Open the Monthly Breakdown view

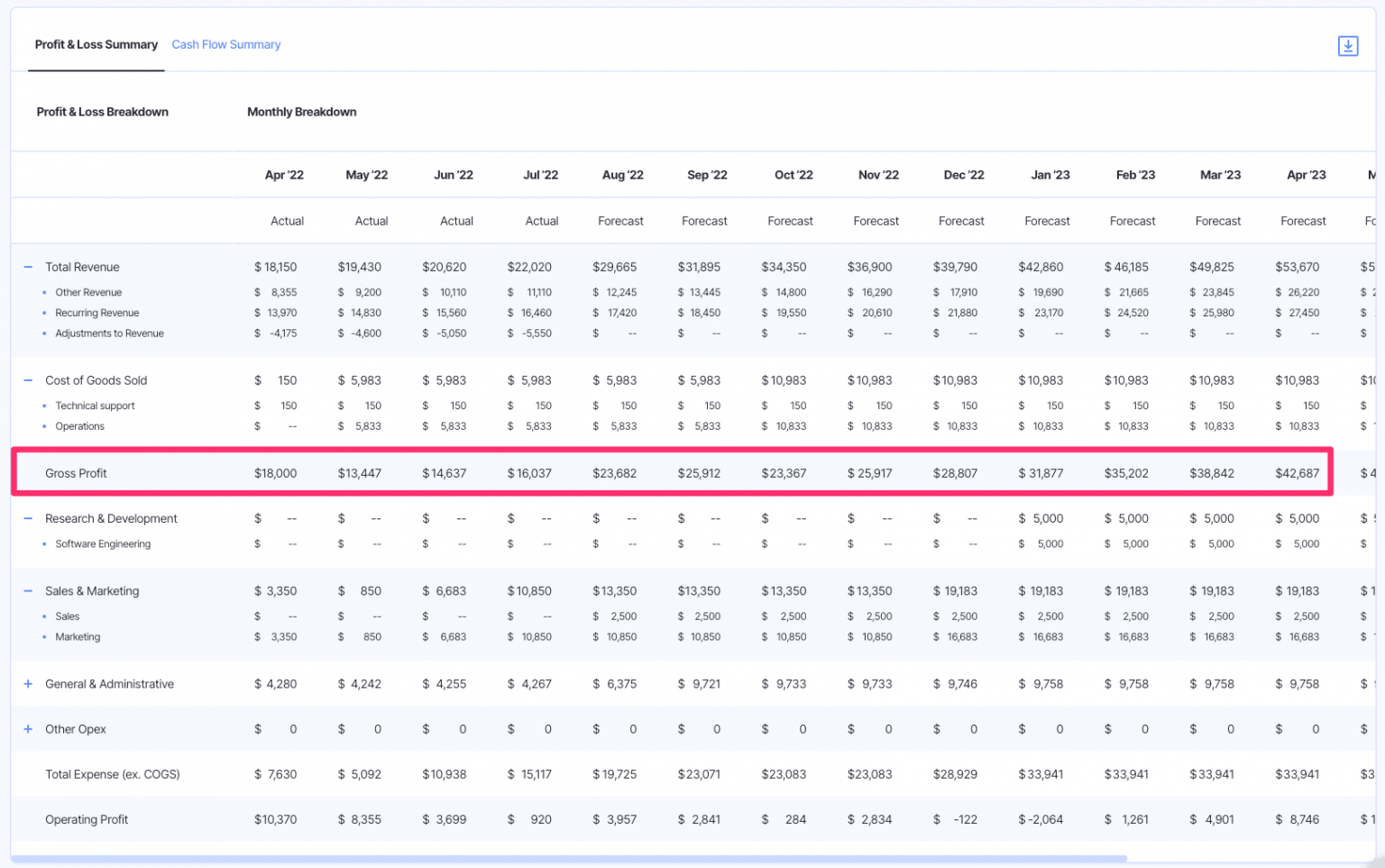tap(301, 112)
